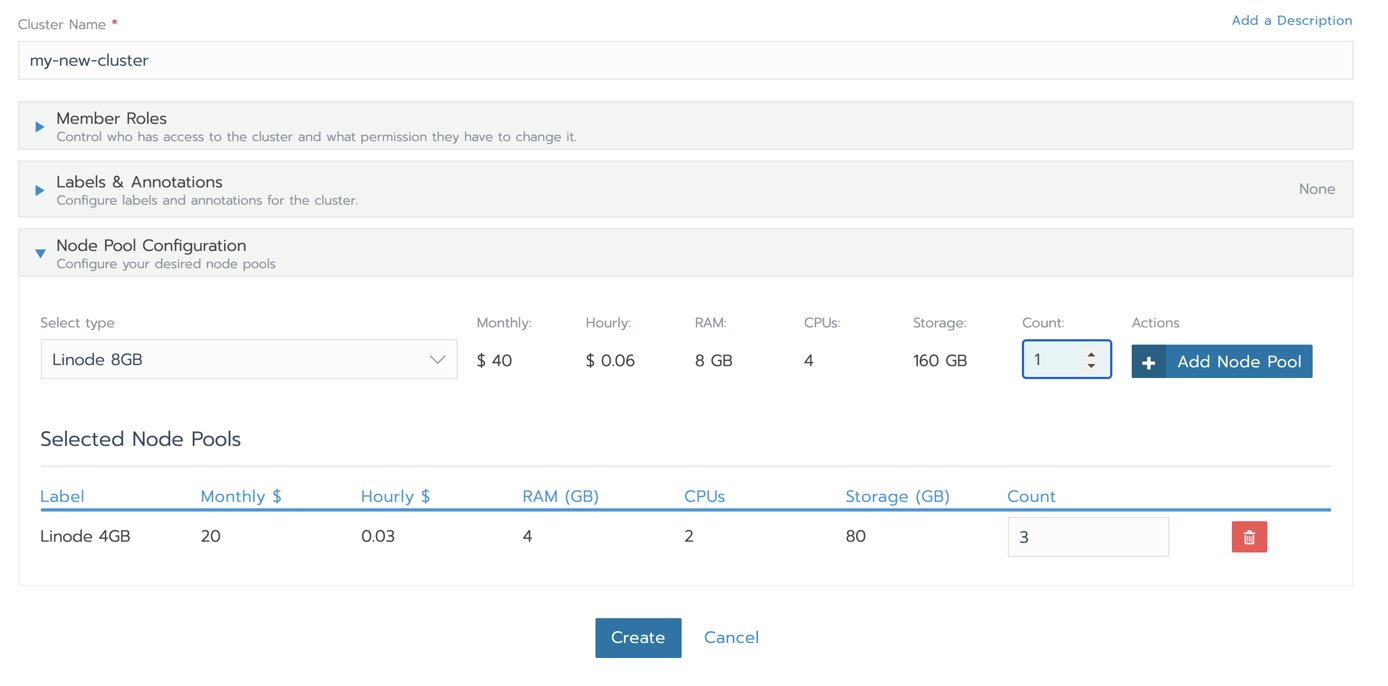
Task: Click the Monthly $ column header
Action: [240, 496]
